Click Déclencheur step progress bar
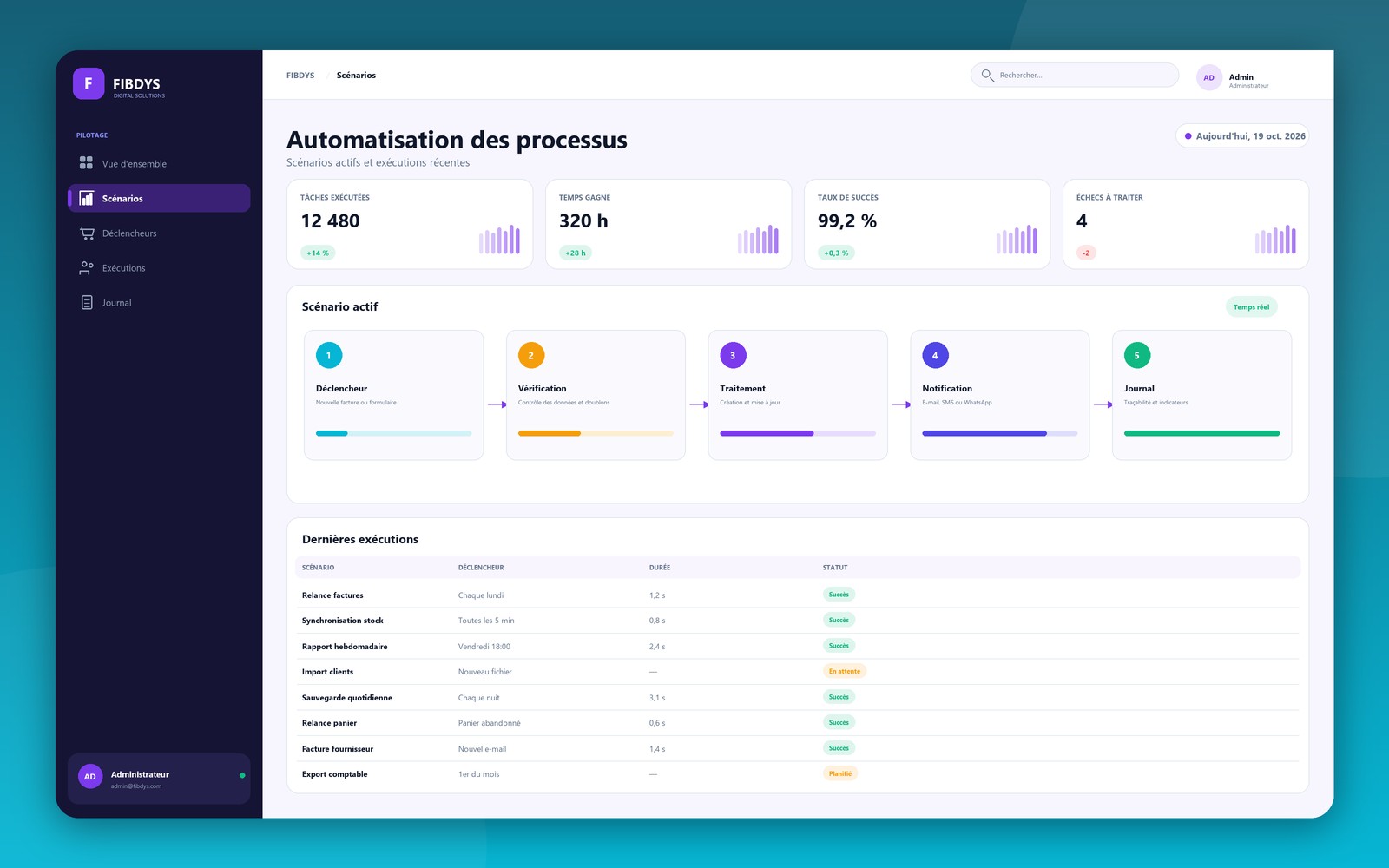 point(393,433)
